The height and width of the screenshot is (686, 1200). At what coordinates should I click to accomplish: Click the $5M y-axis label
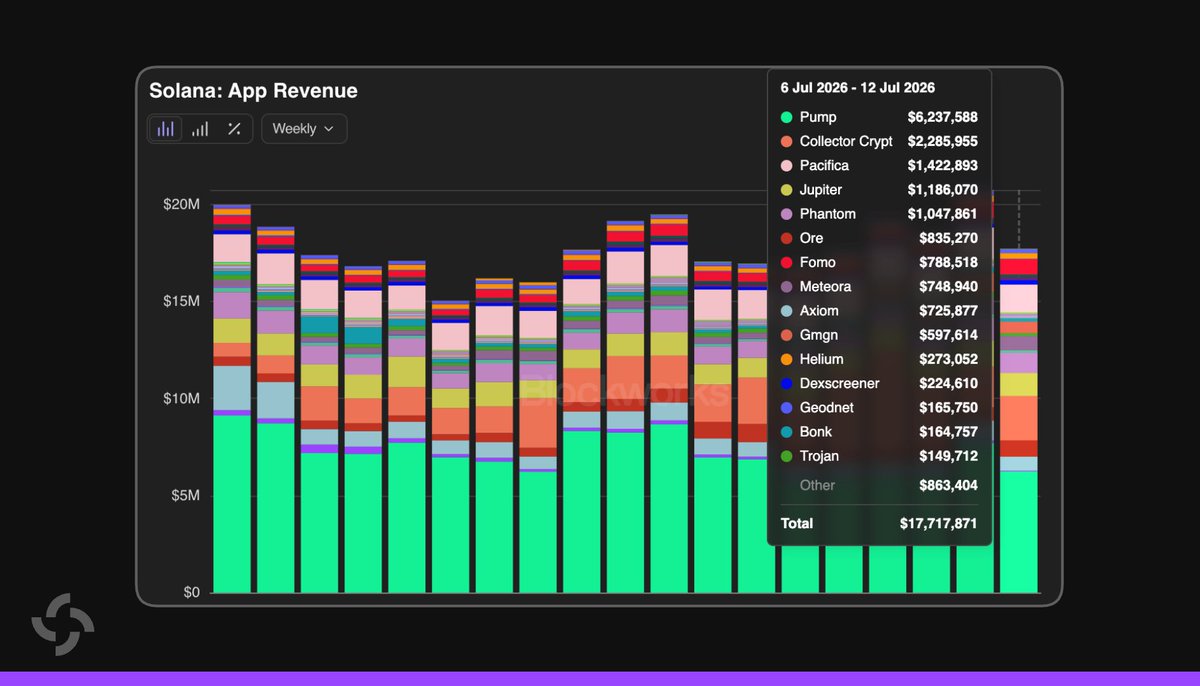point(184,496)
